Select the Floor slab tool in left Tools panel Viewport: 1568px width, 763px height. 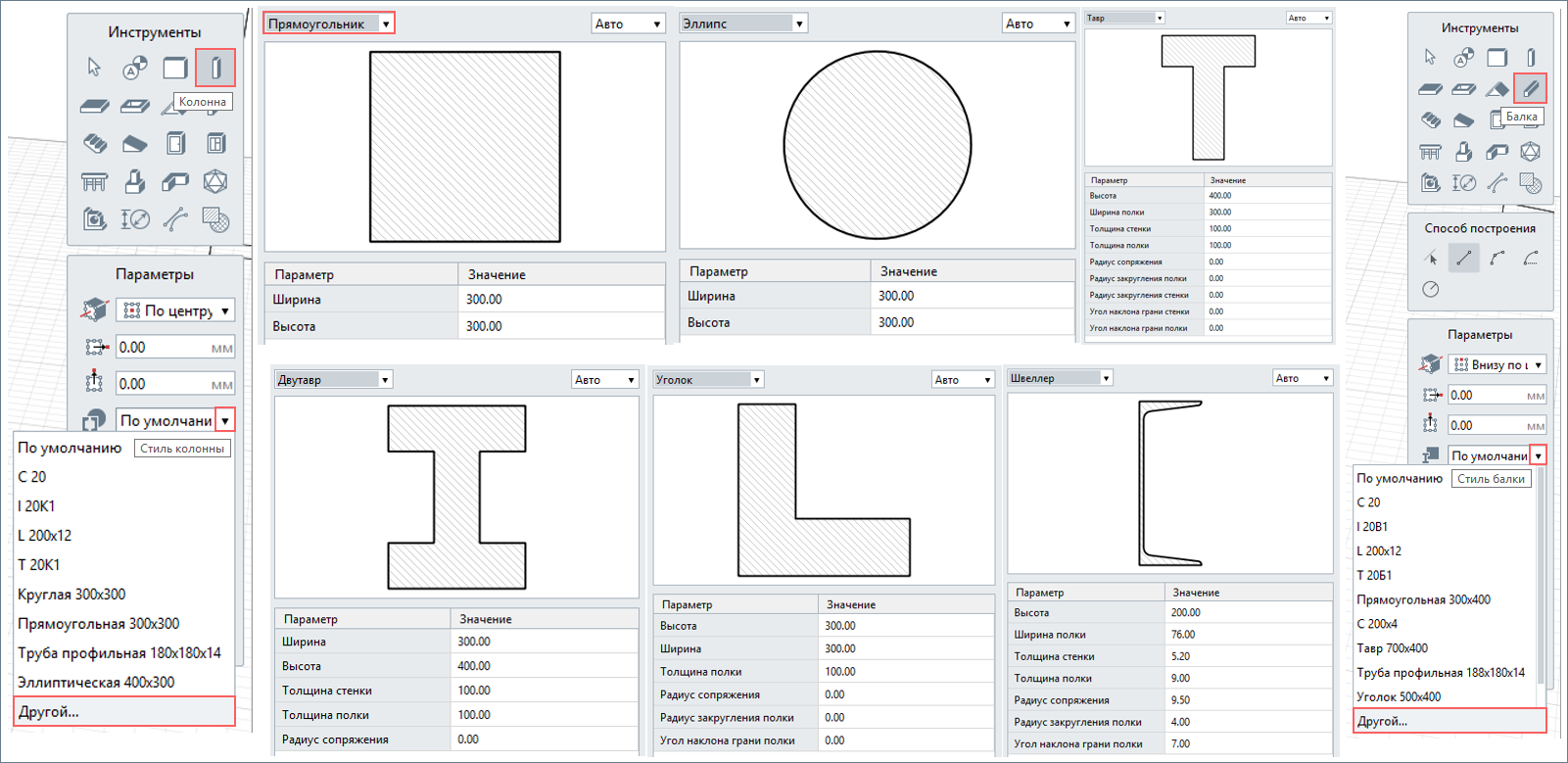94,106
